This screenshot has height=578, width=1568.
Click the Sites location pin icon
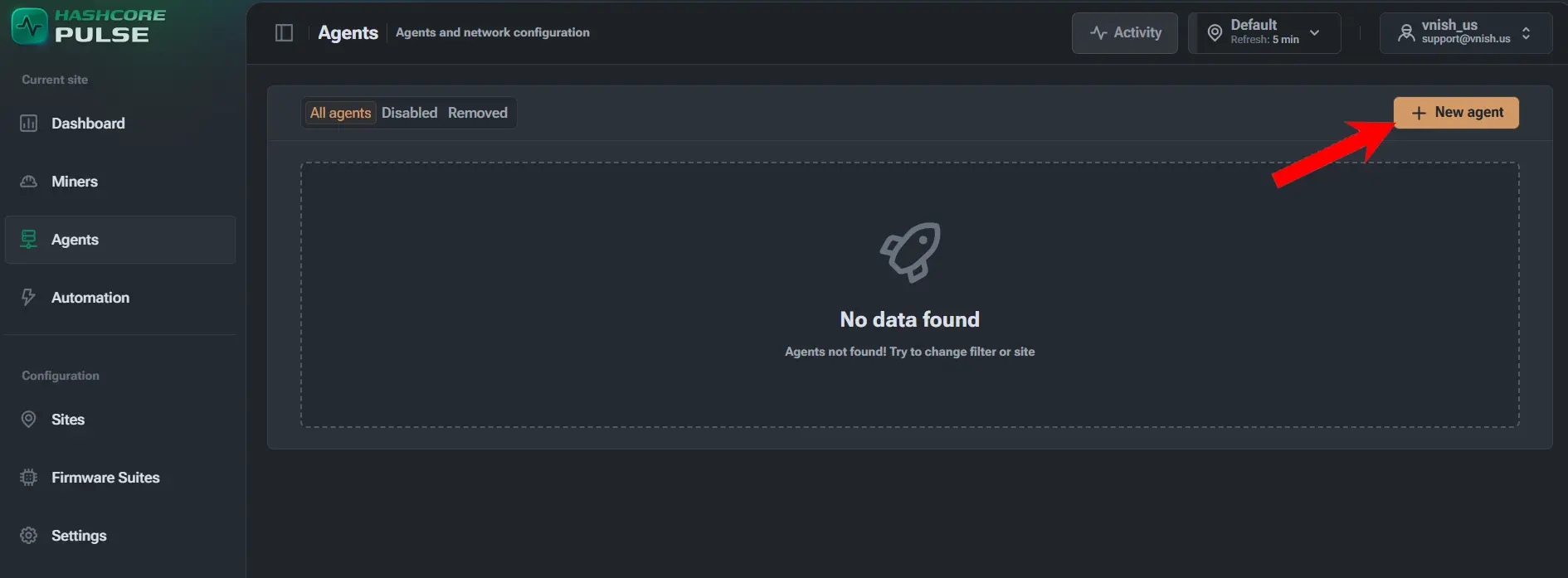tap(29, 420)
